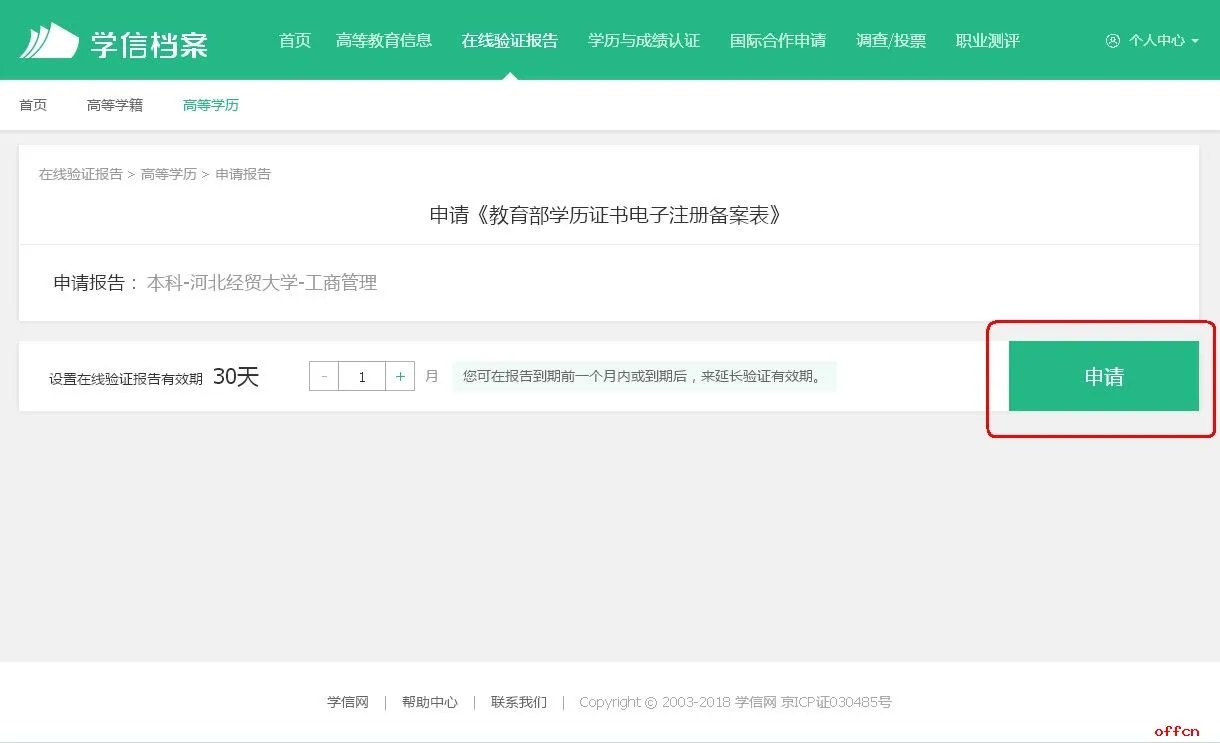Click the 申请 button to submit application
This screenshot has height=743, width=1220.
[x=1103, y=376]
